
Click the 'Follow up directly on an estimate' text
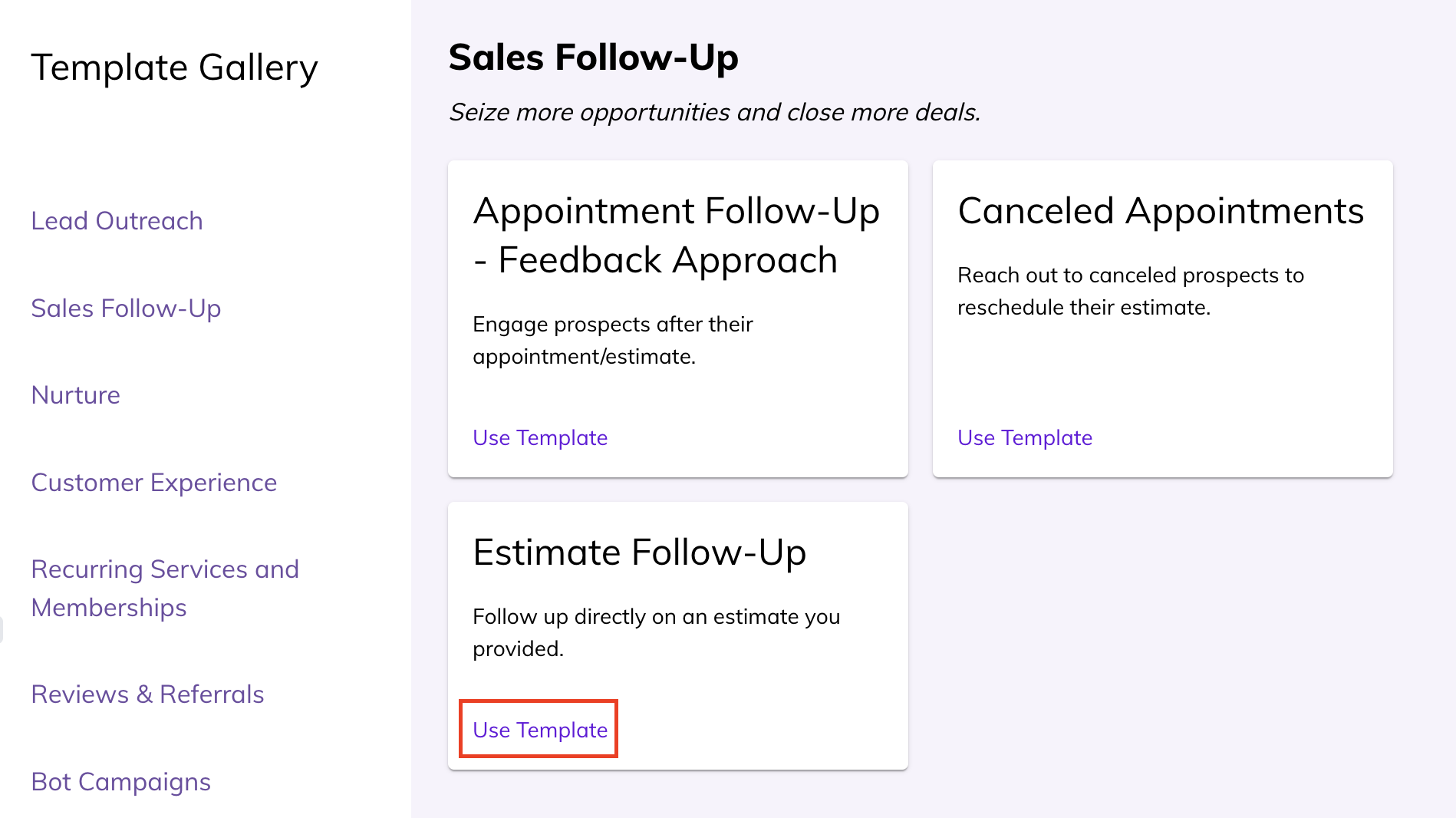656,632
